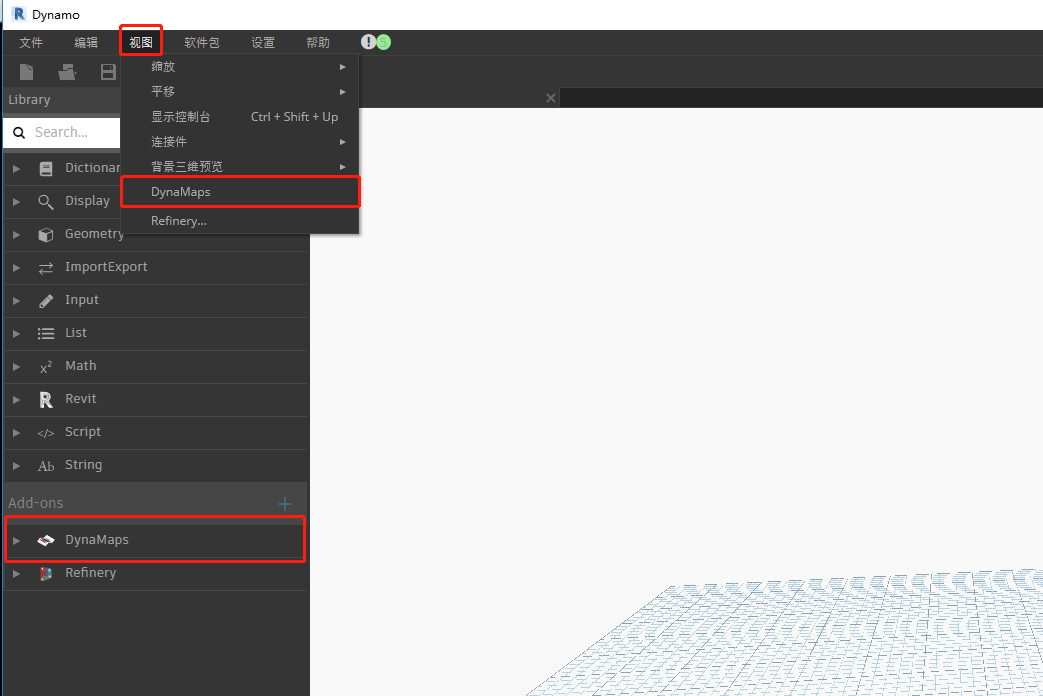
Task: Open the notifications alert icon in menu bar
Action: tap(368, 42)
